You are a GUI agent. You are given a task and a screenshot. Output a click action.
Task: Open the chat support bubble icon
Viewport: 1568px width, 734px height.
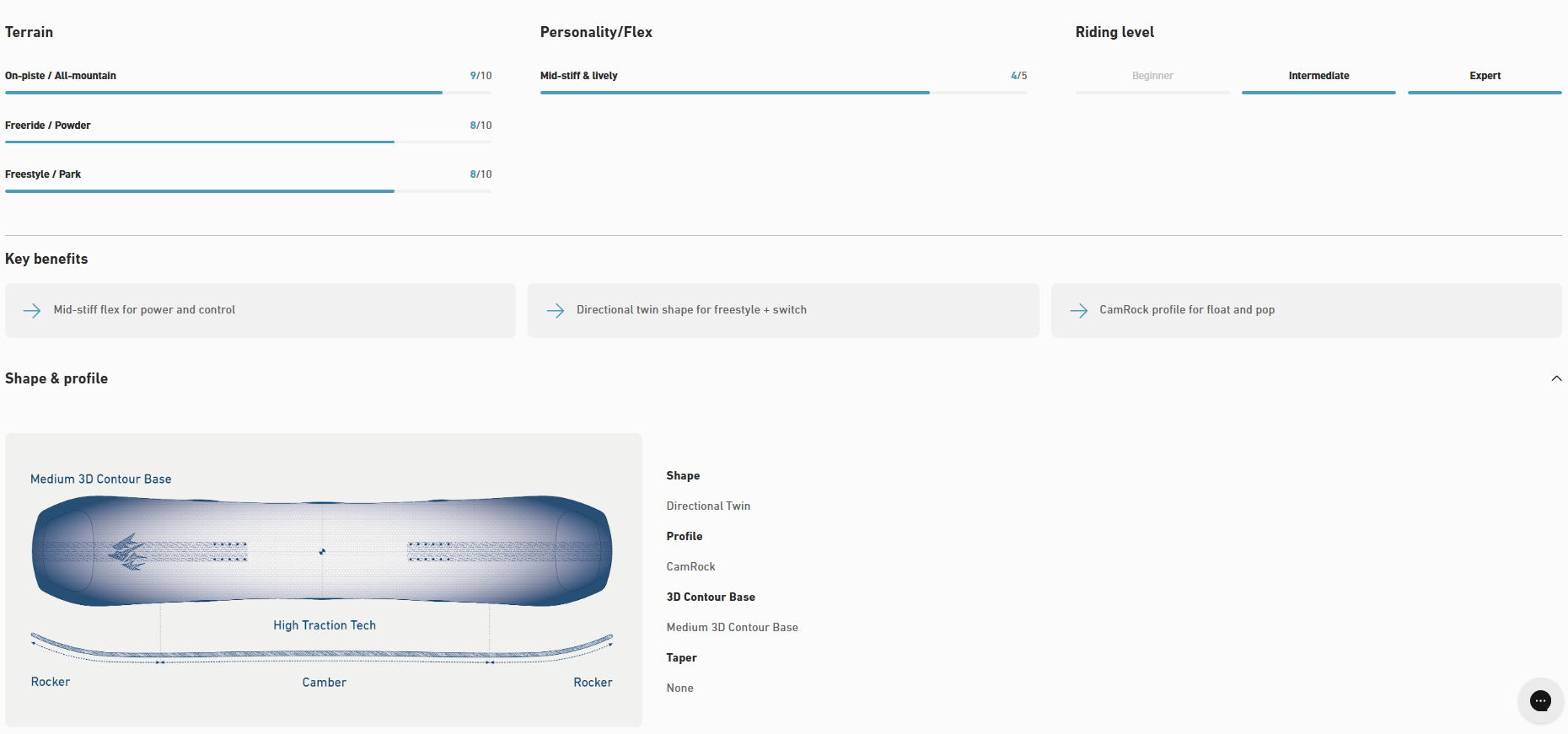point(1540,701)
